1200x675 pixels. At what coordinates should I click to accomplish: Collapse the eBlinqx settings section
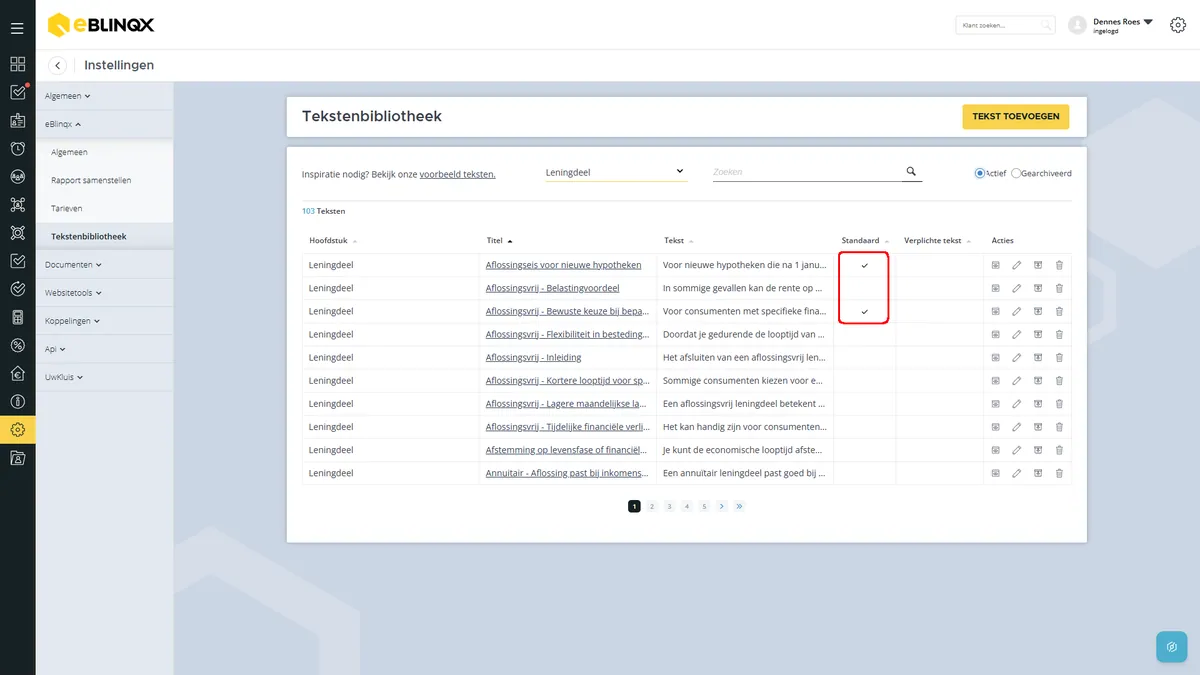(x=104, y=124)
